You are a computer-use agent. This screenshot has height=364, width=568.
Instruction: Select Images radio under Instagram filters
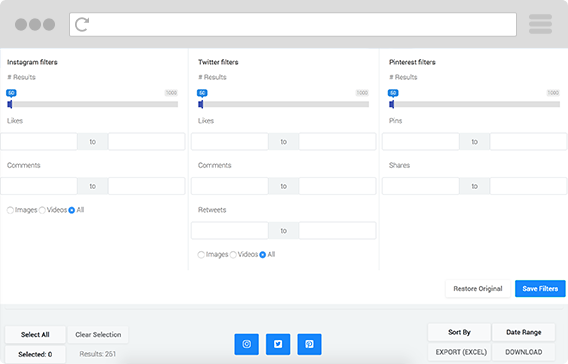[x=10, y=210]
